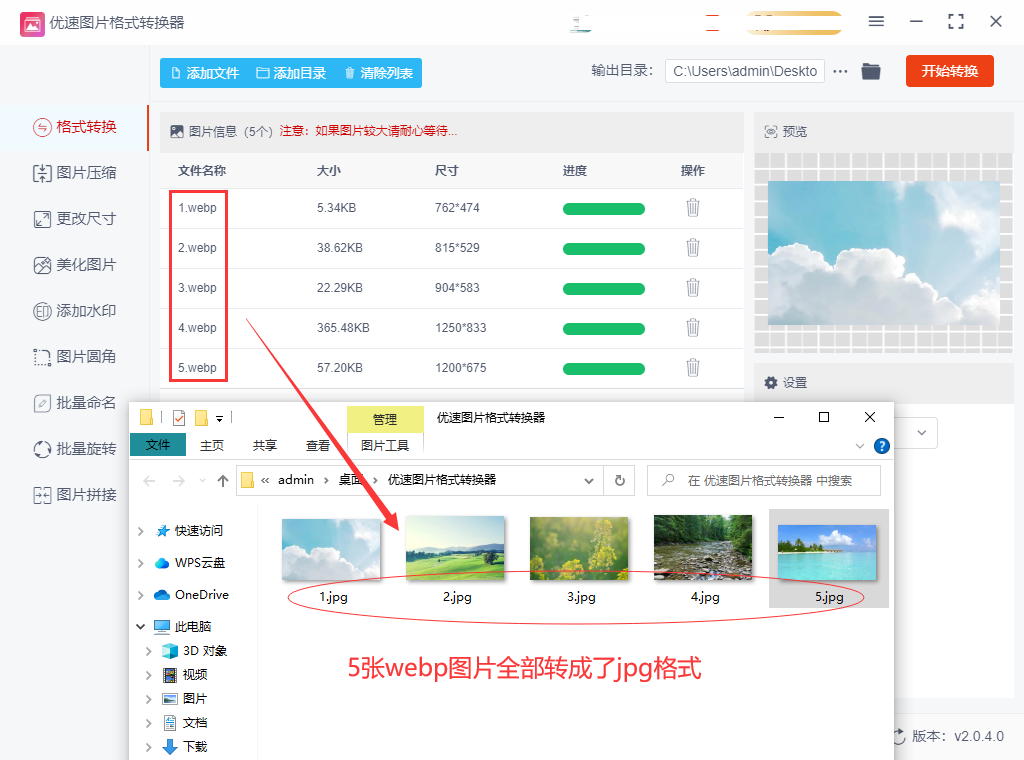Image resolution: width=1024 pixels, height=760 pixels.
Task: Open the 批量旋转 tool
Action: [74, 449]
